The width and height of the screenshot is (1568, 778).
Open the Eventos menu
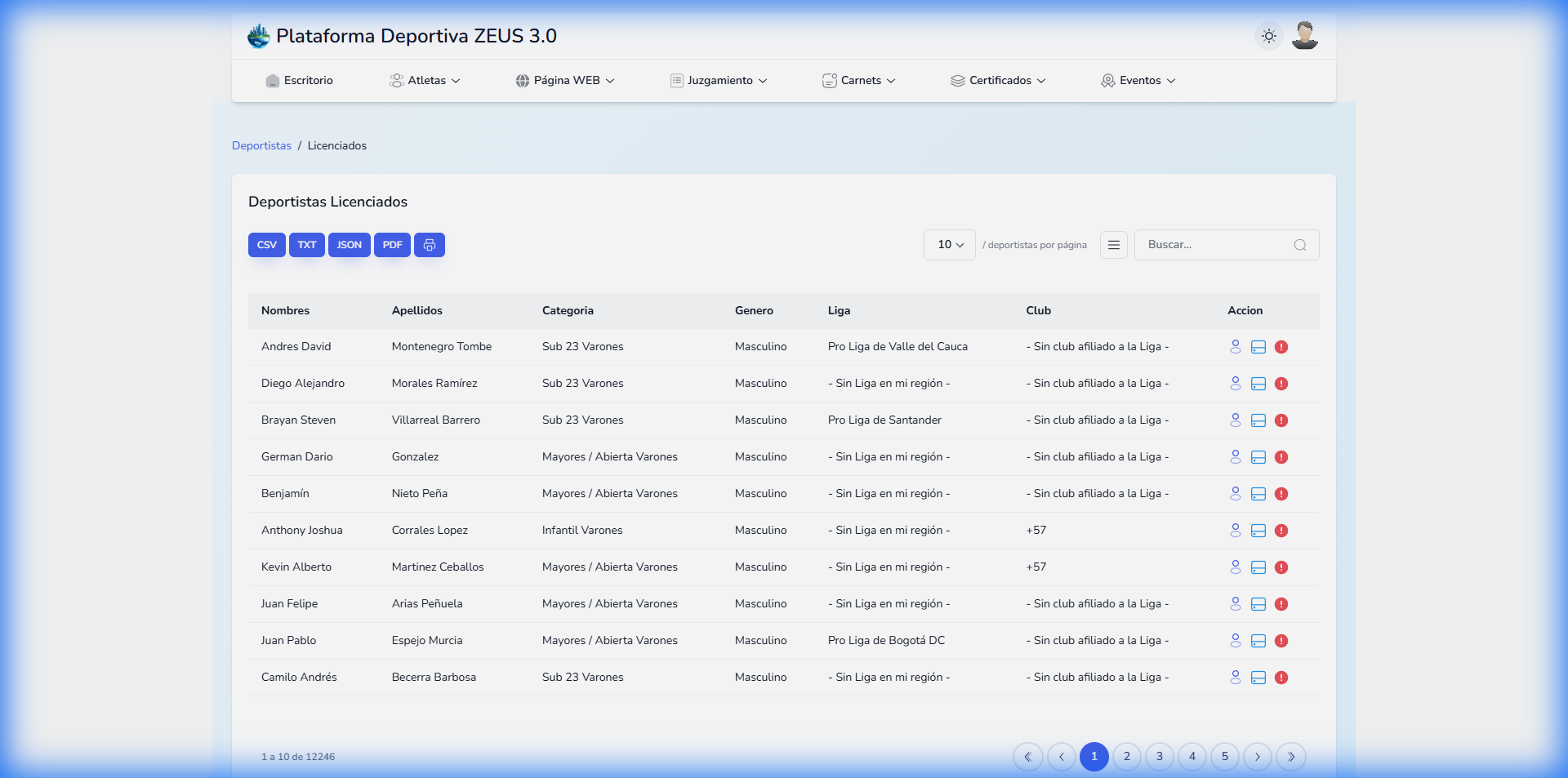[1138, 81]
